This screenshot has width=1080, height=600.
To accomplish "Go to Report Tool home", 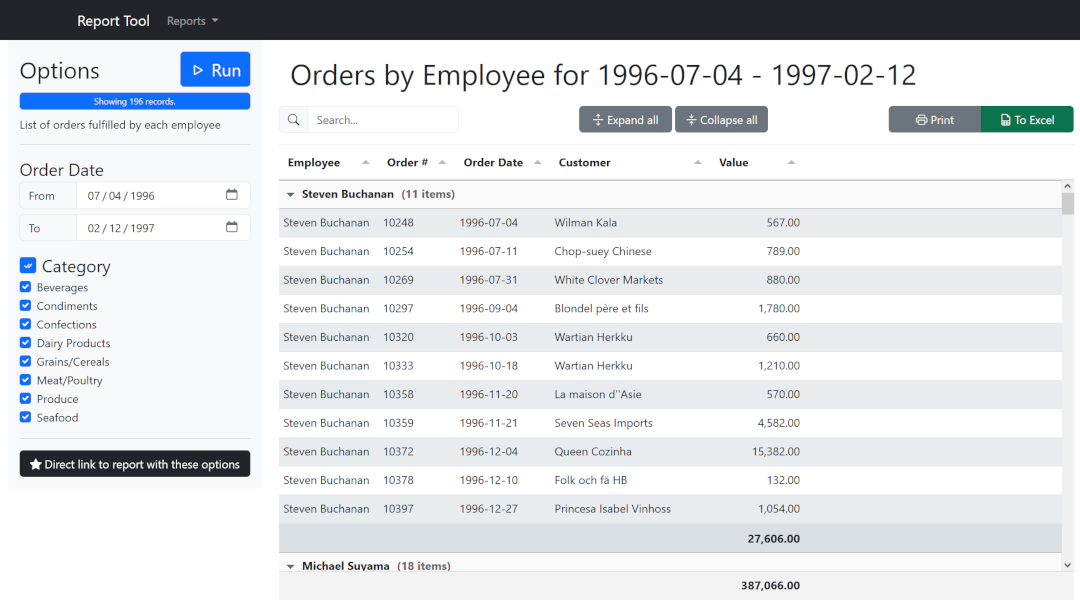I will pyautogui.click(x=113, y=21).
